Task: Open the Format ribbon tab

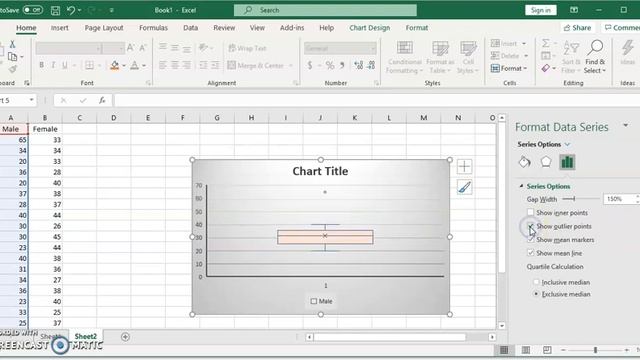Action: pos(417,28)
